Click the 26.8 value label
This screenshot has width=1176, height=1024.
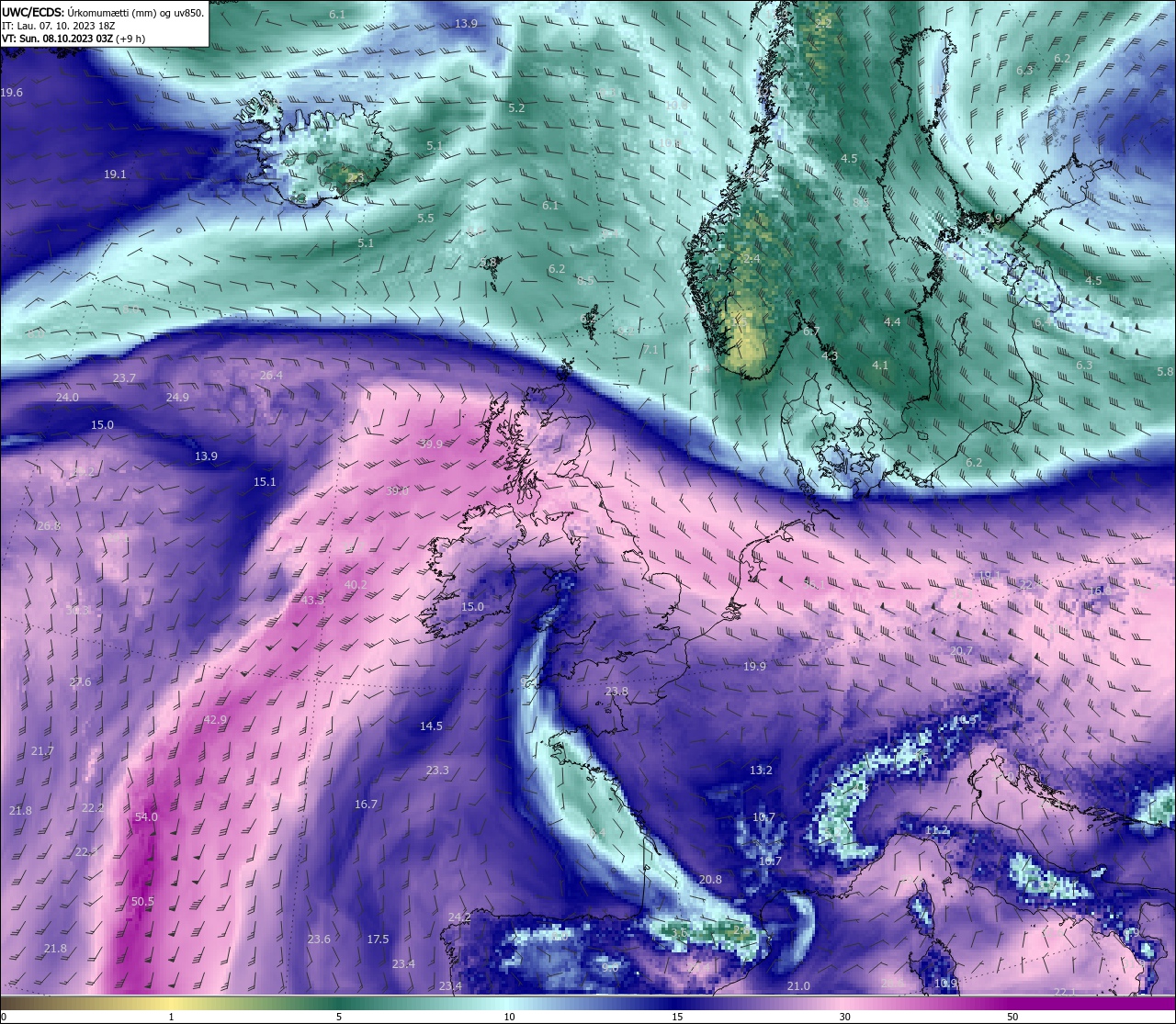tap(49, 526)
